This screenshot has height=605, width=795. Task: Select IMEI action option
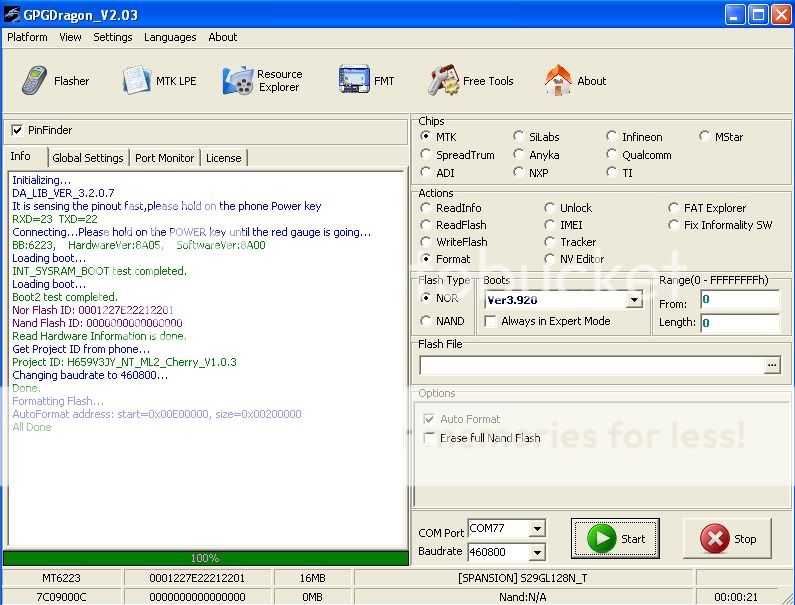pos(549,225)
